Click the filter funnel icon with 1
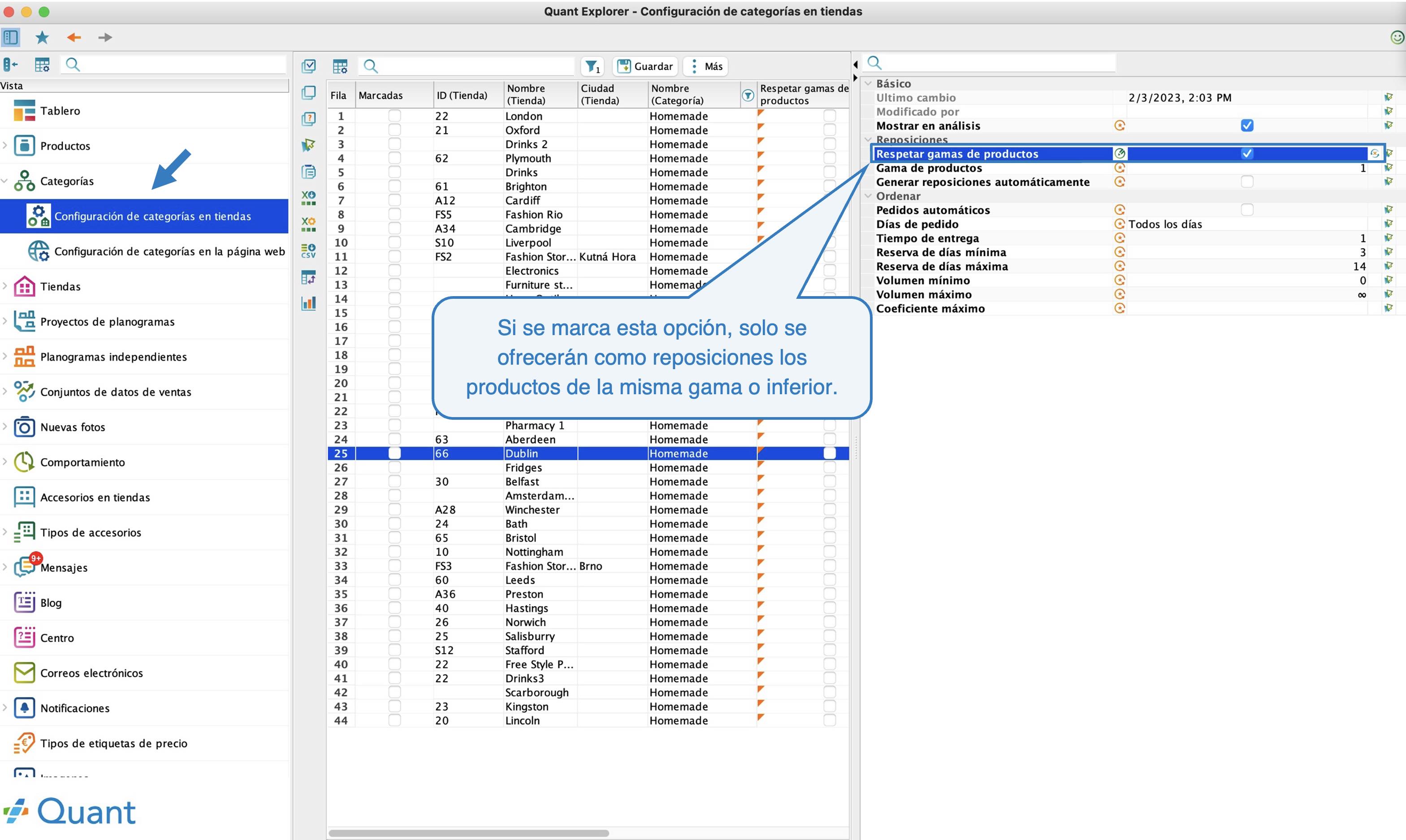This screenshot has height=840, width=1406. click(593, 66)
